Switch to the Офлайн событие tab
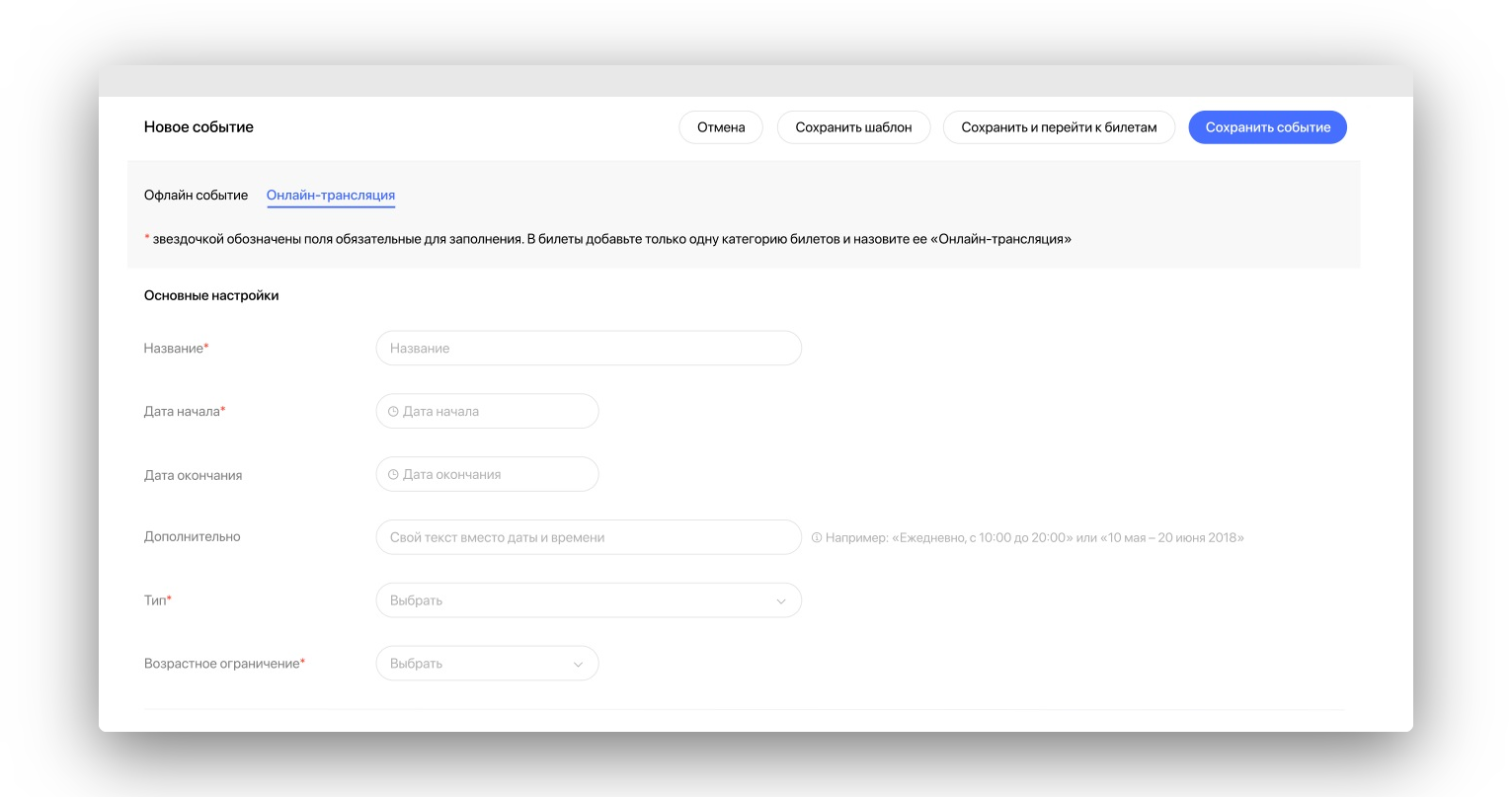The image size is (1512, 797). [x=196, y=196]
